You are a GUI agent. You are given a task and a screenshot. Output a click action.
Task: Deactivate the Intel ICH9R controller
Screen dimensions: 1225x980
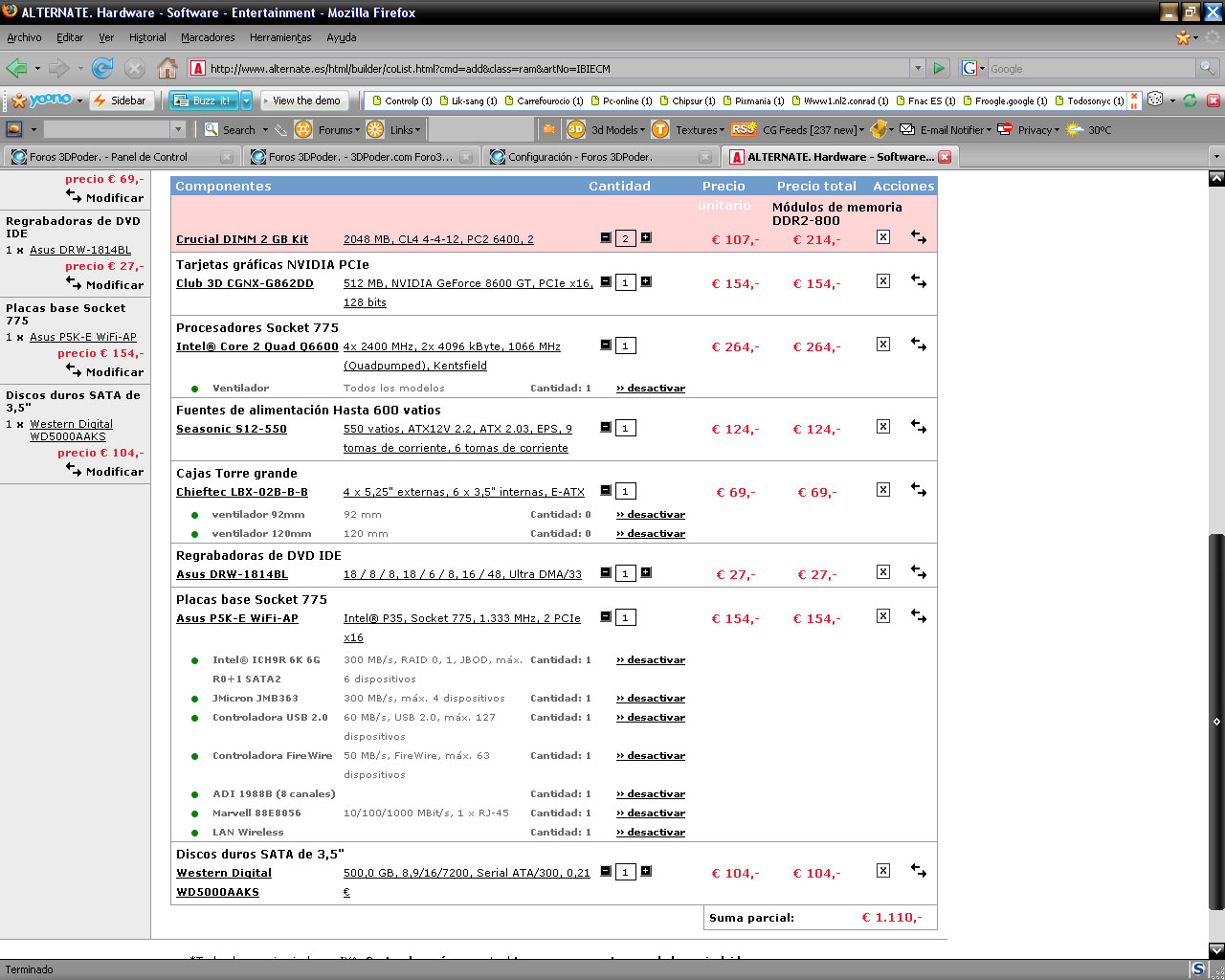coord(651,660)
